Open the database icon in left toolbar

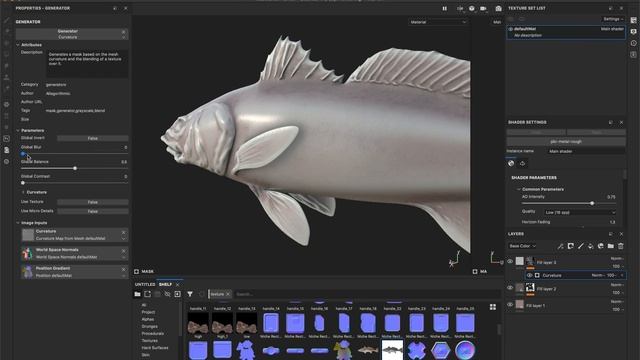(7, 150)
